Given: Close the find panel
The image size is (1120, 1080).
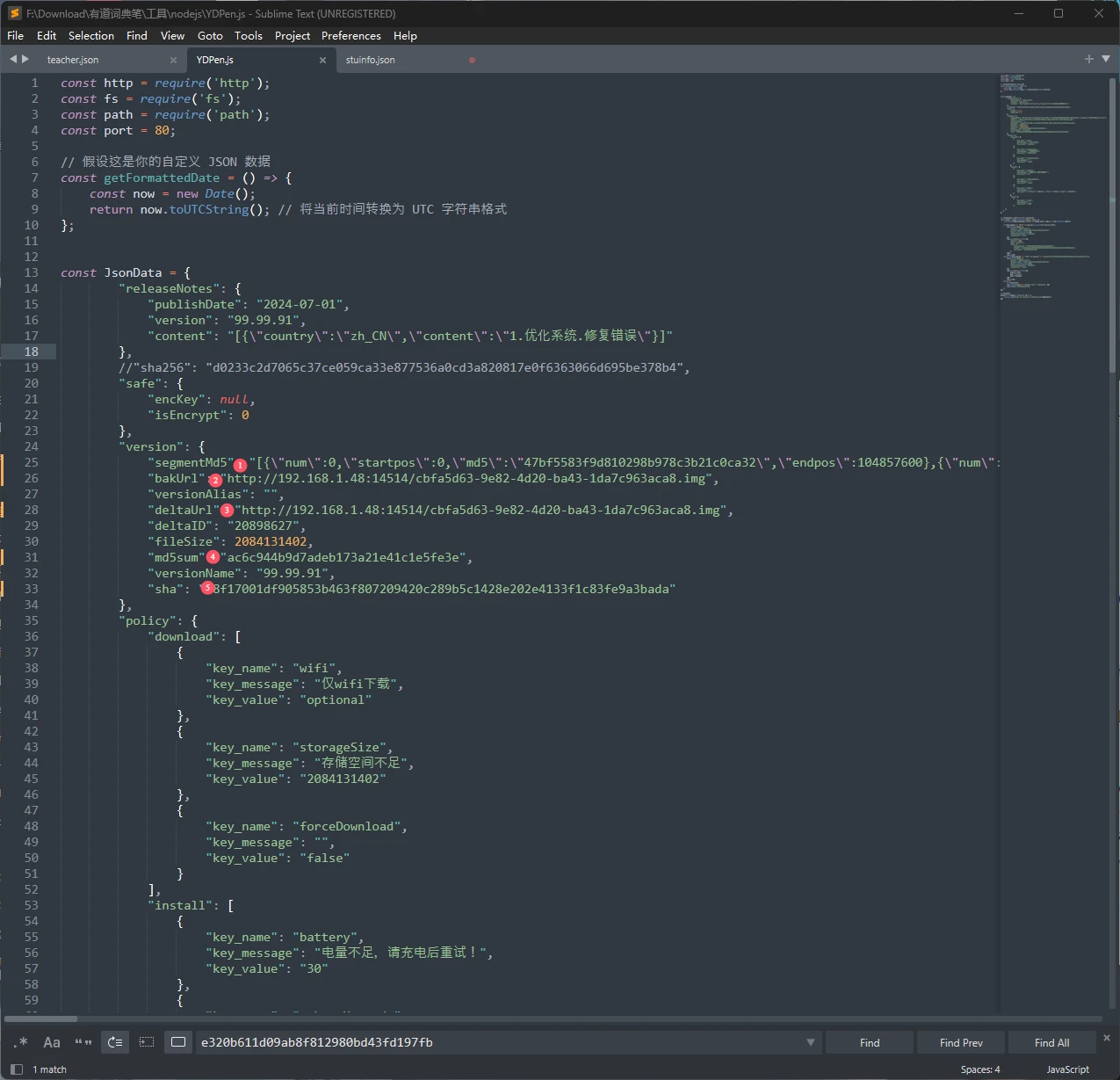Looking at the screenshot, I should click(1107, 1038).
